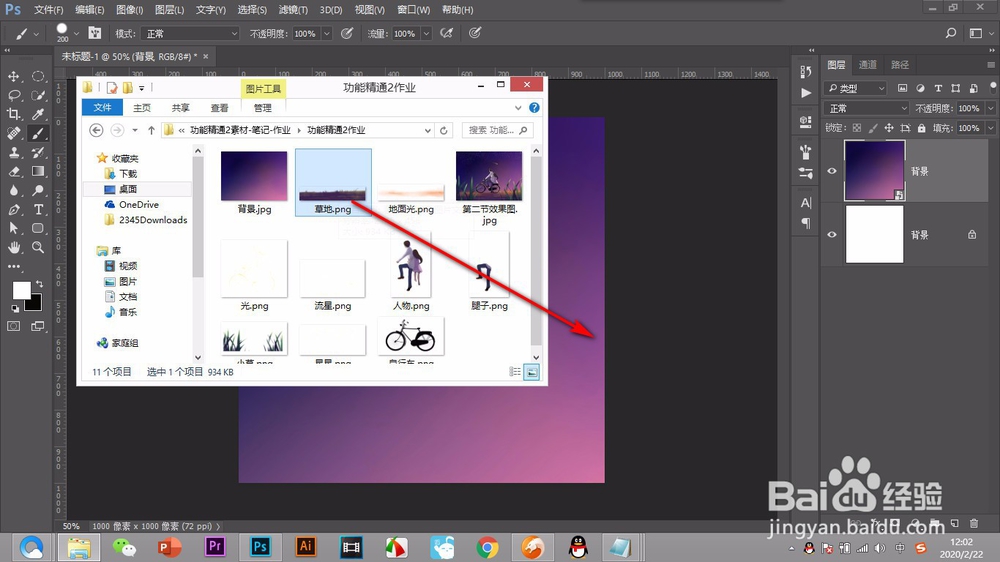
Task: Swap foreground and background colors
Action: [x=40, y=283]
